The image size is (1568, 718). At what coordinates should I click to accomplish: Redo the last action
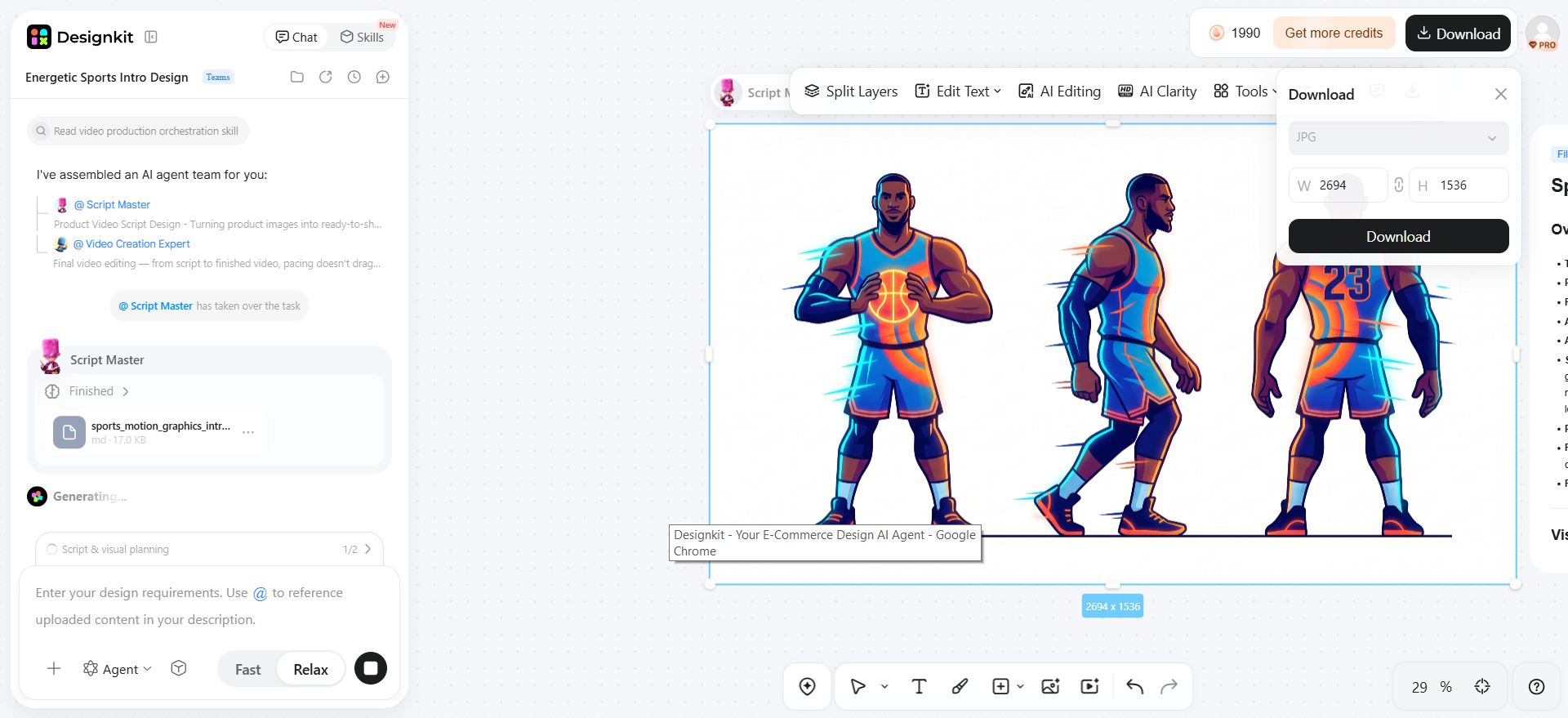tap(1169, 687)
